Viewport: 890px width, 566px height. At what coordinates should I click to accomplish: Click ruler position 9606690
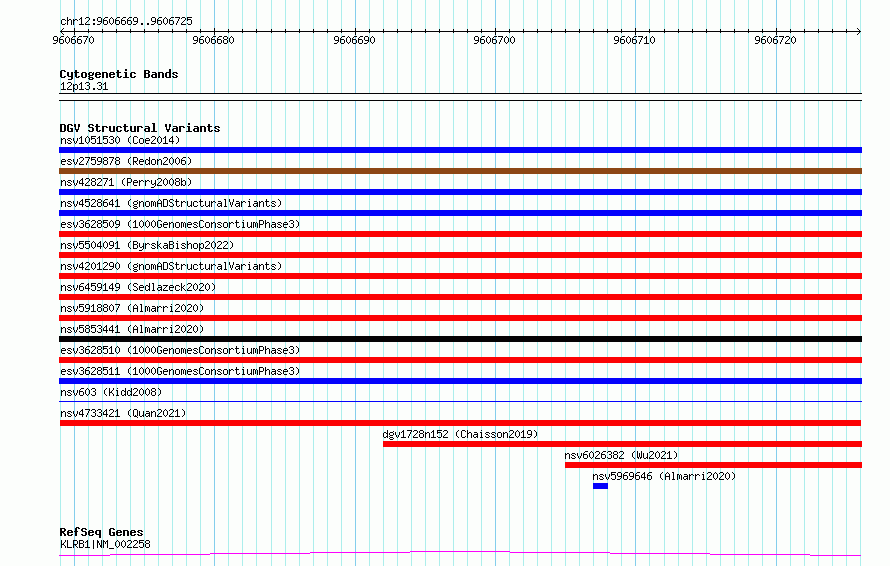(x=354, y=40)
